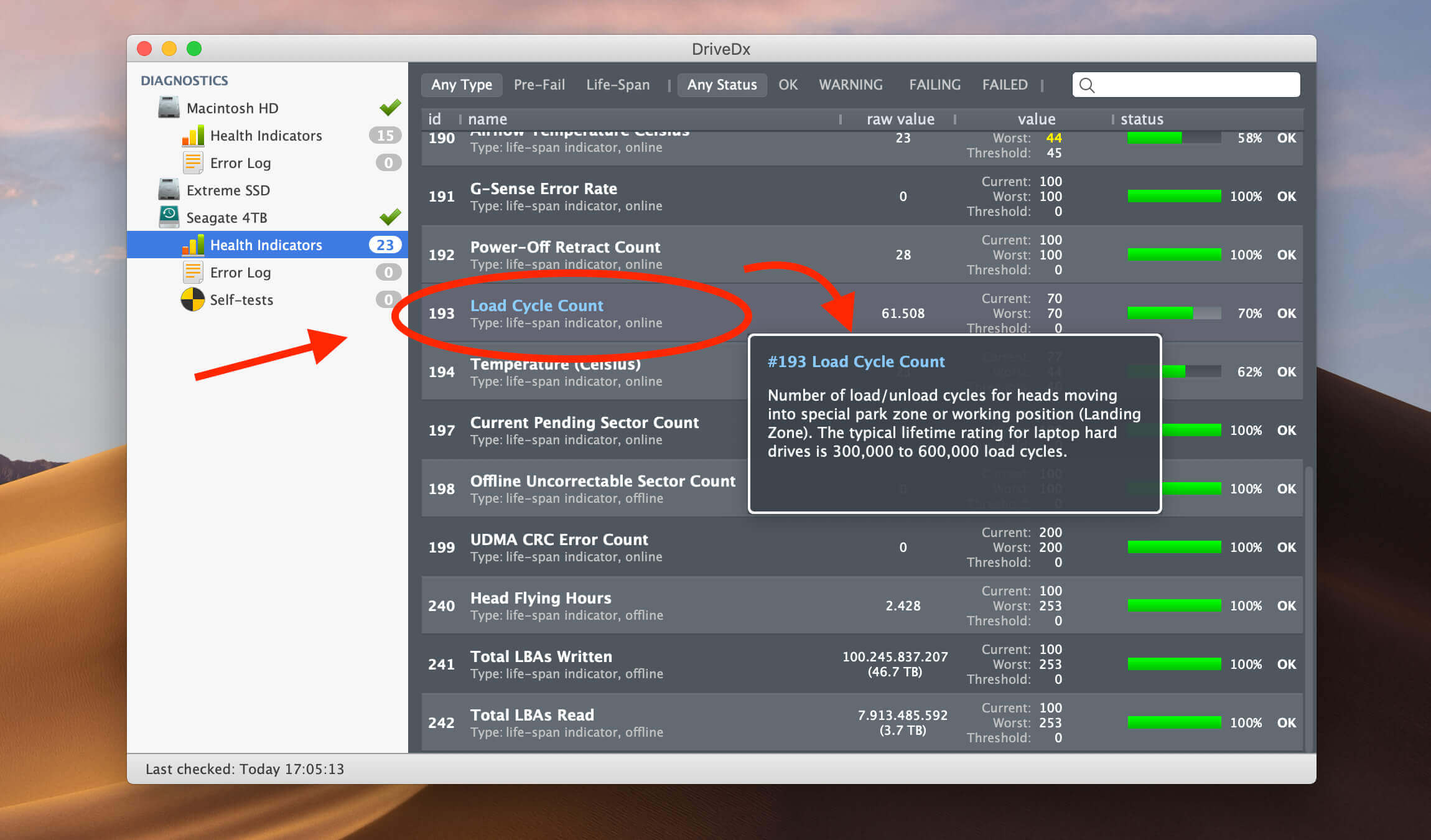Select the Head Flying Hours row
The height and width of the screenshot is (840, 1431).
862,605
